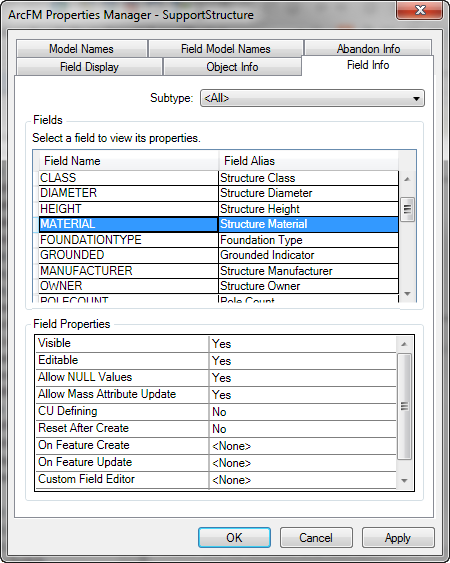Click the Custom Field Editor label
Screen dimensions: 450x563
pyautogui.click(x=86, y=479)
